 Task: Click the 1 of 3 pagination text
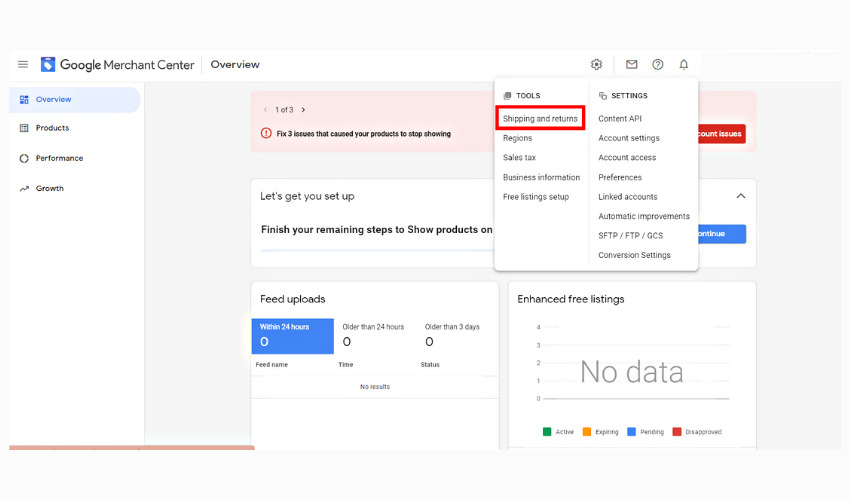coord(284,110)
